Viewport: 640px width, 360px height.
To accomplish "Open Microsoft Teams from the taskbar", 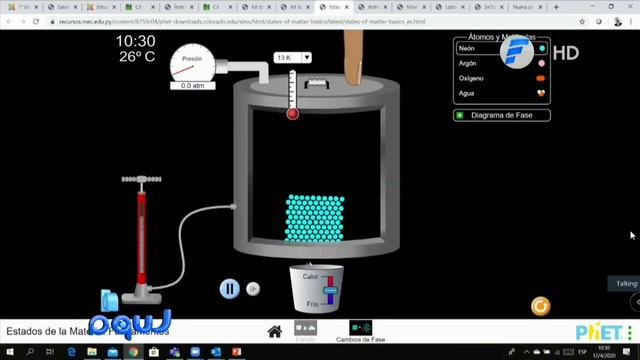I will pyautogui.click(x=175, y=351).
